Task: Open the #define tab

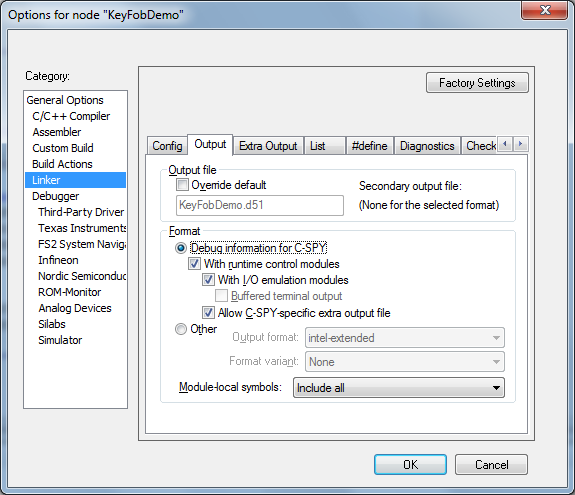Action: [x=370, y=146]
